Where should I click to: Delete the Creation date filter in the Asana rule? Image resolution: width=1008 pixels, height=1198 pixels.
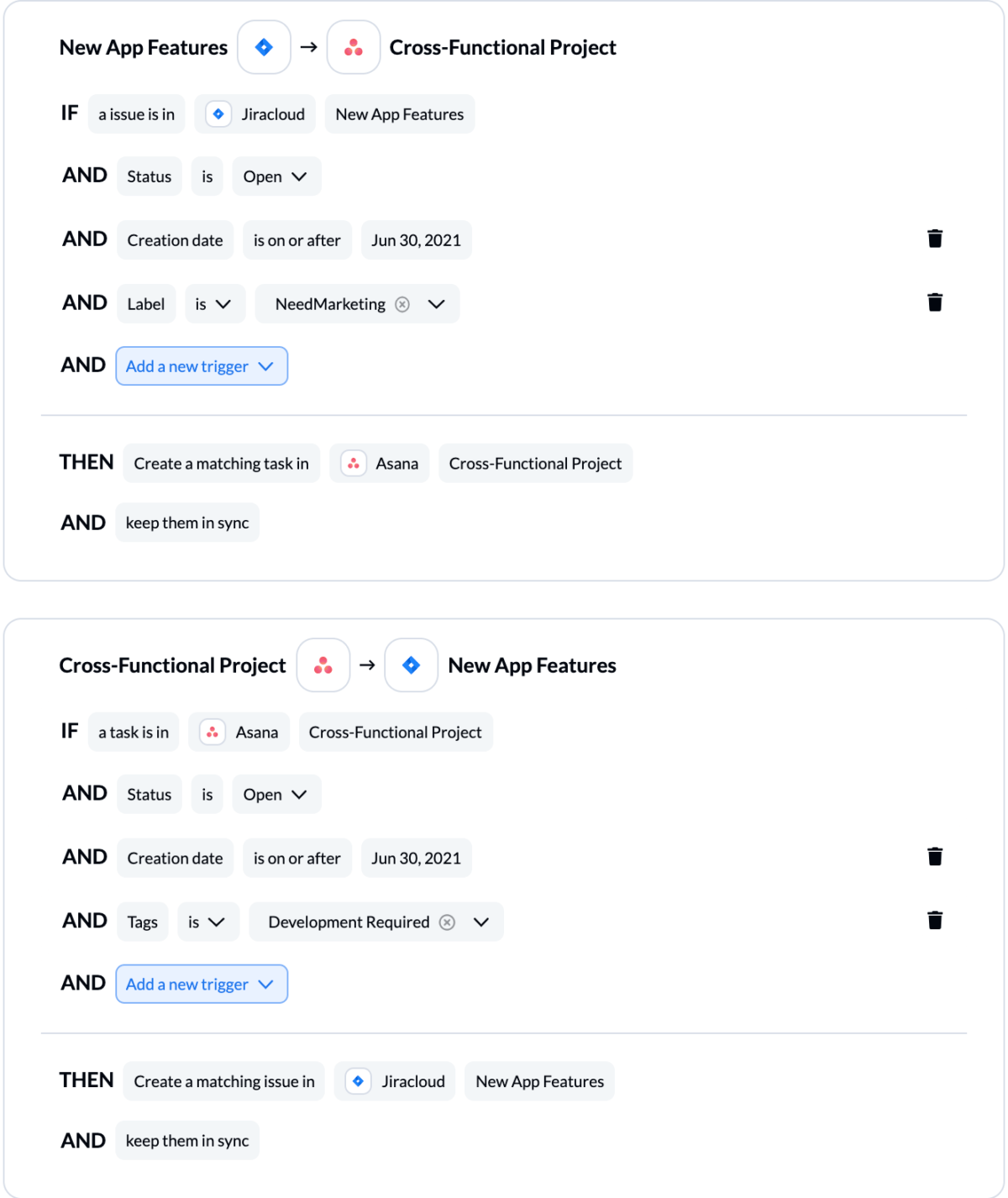(x=935, y=856)
